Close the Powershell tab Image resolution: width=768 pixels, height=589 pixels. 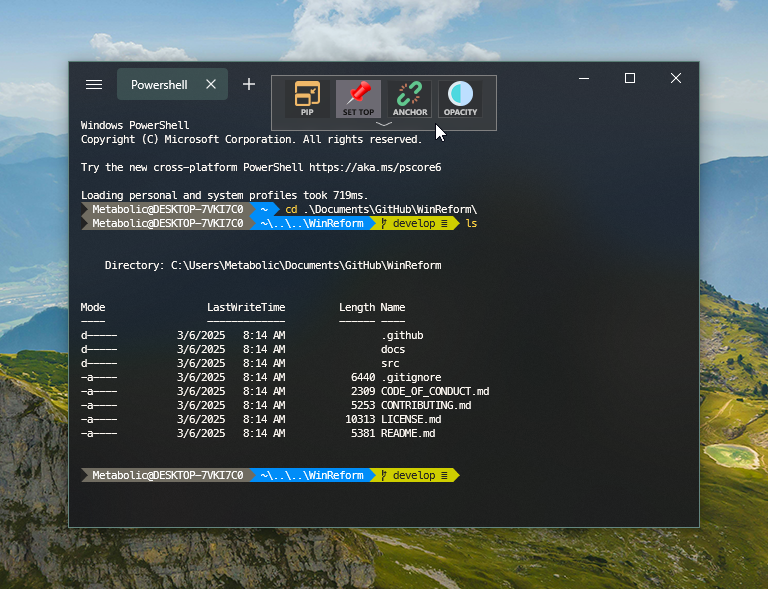point(211,85)
